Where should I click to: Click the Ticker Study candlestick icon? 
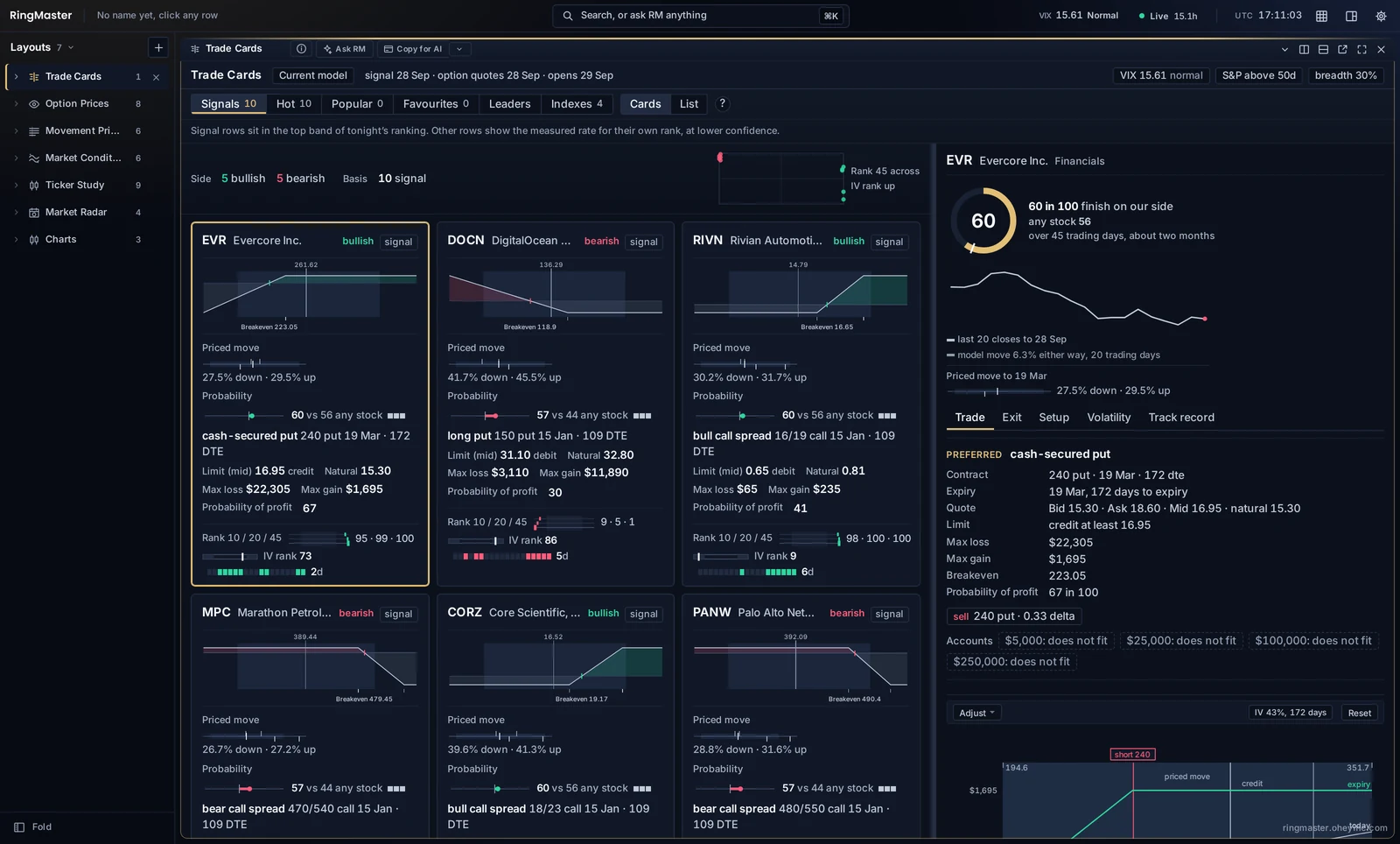point(34,186)
